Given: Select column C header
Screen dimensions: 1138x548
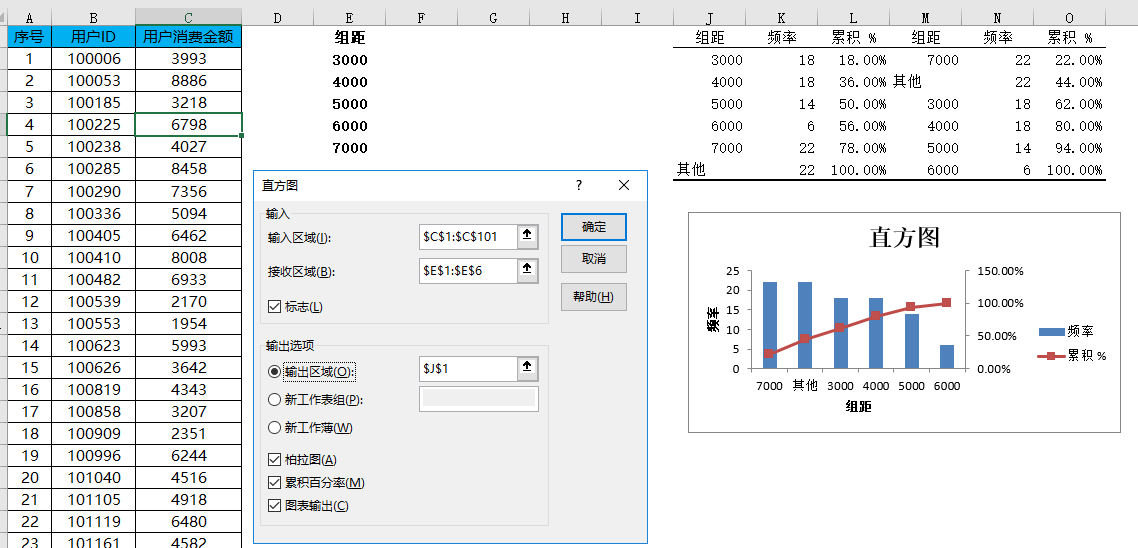Looking at the screenshot, I should [x=189, y=18].
